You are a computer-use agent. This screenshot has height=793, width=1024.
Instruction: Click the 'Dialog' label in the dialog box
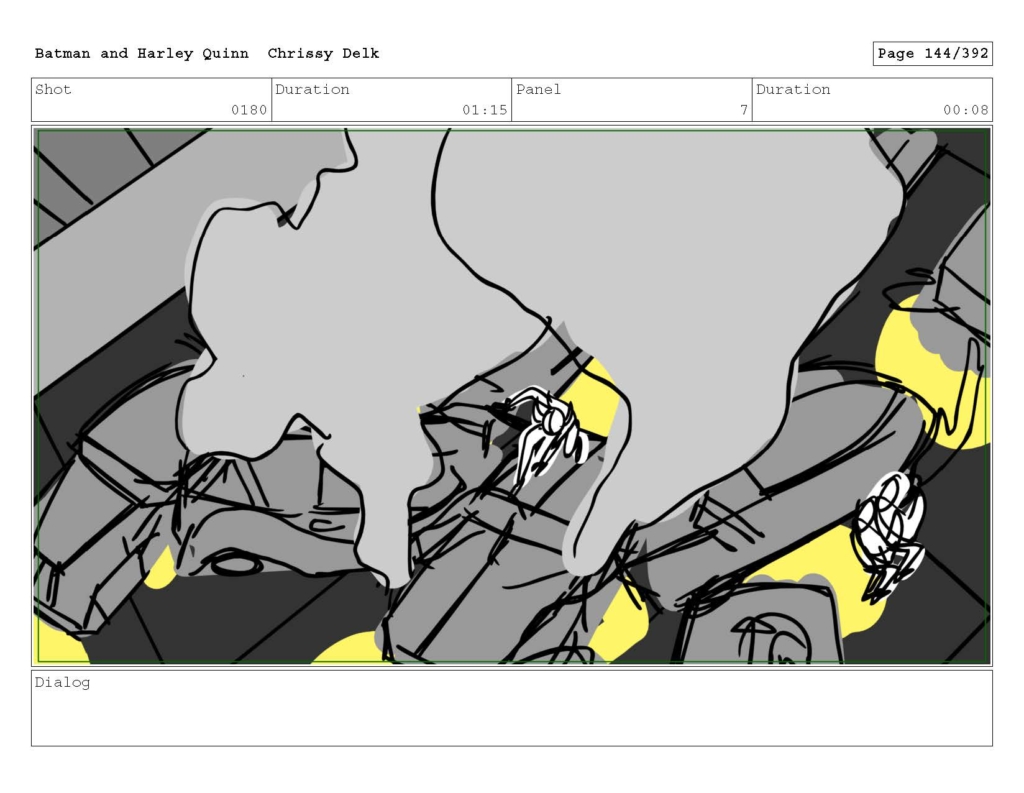pos(62,683)
